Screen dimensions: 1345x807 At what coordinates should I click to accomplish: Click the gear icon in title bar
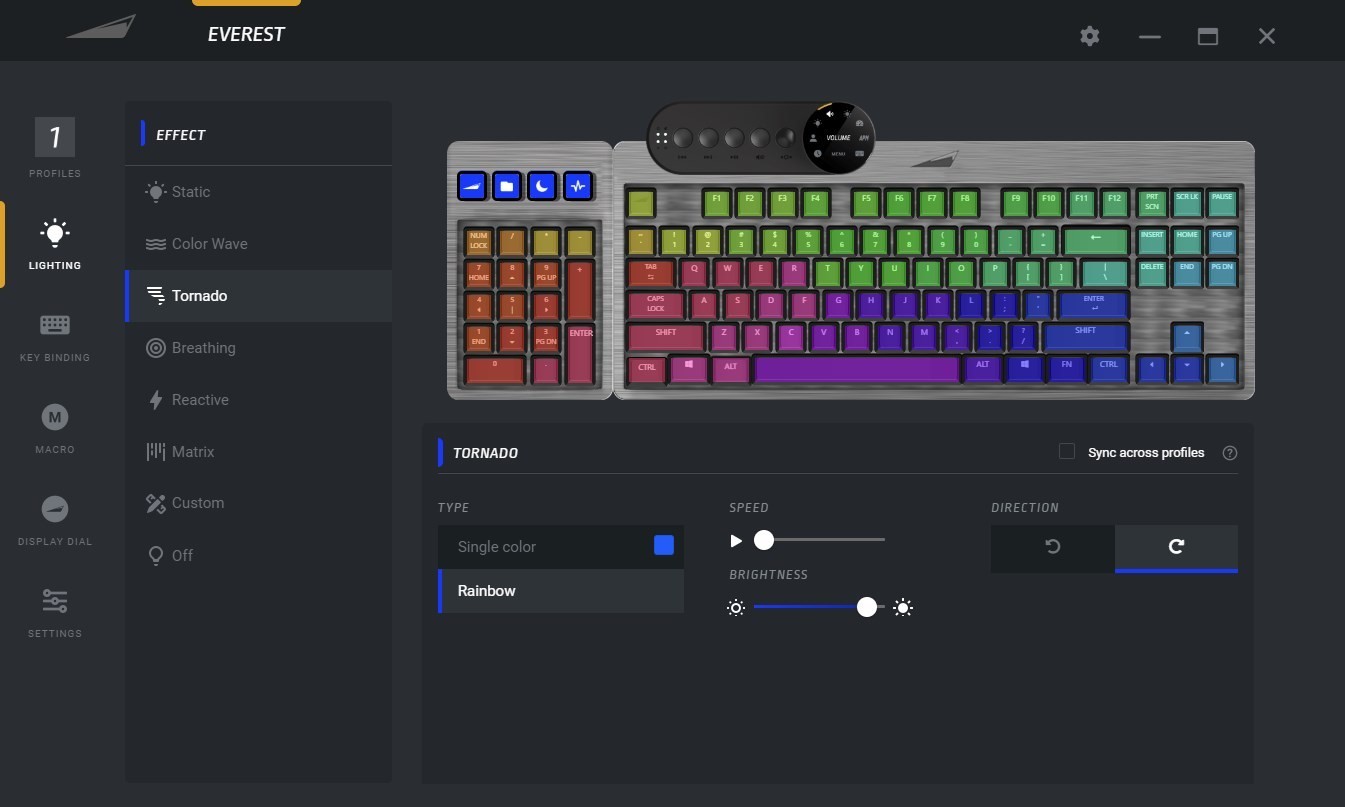pos(1090,36)
